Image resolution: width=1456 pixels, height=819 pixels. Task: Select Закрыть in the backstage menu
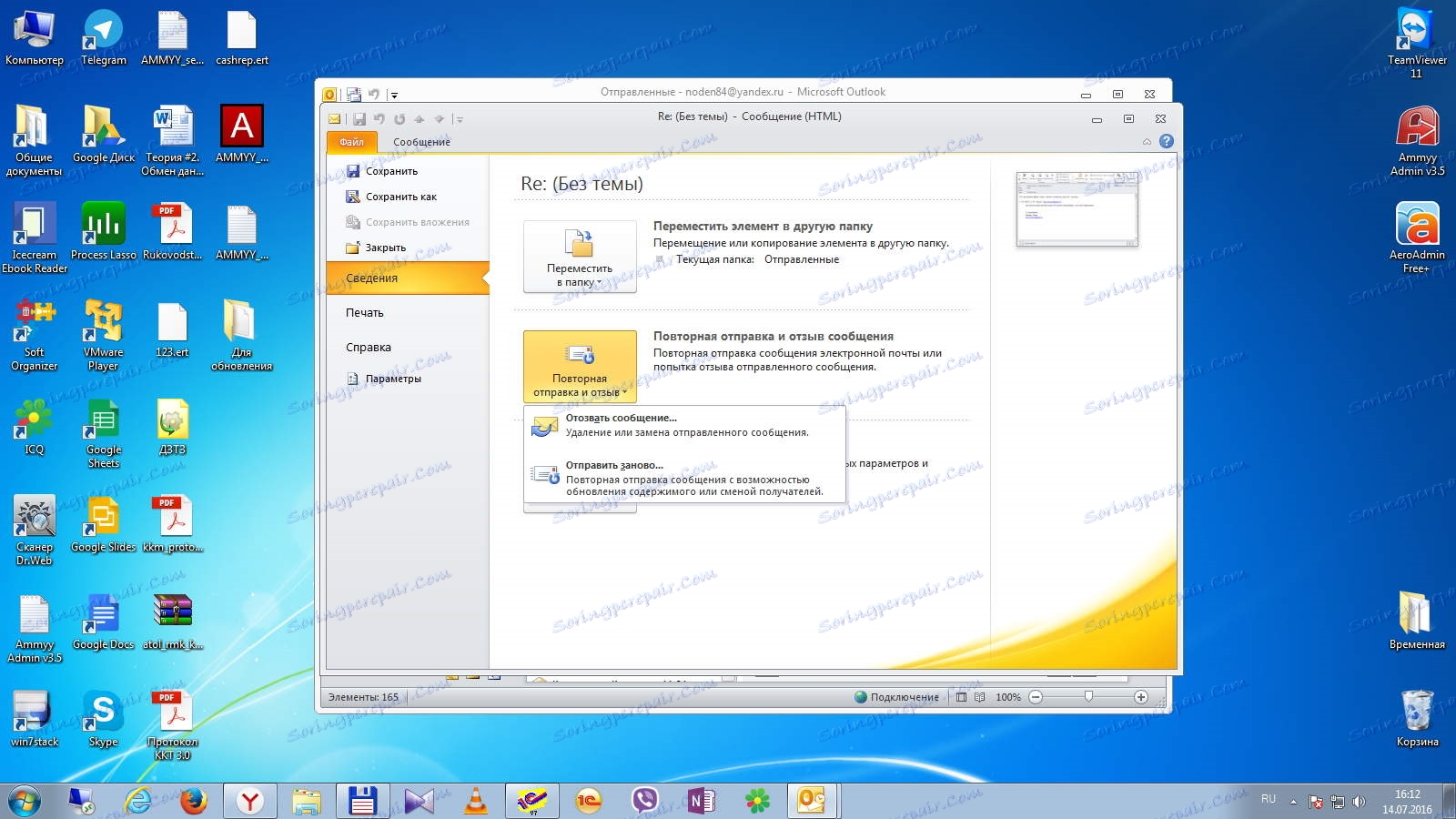(x=385, y=248)
